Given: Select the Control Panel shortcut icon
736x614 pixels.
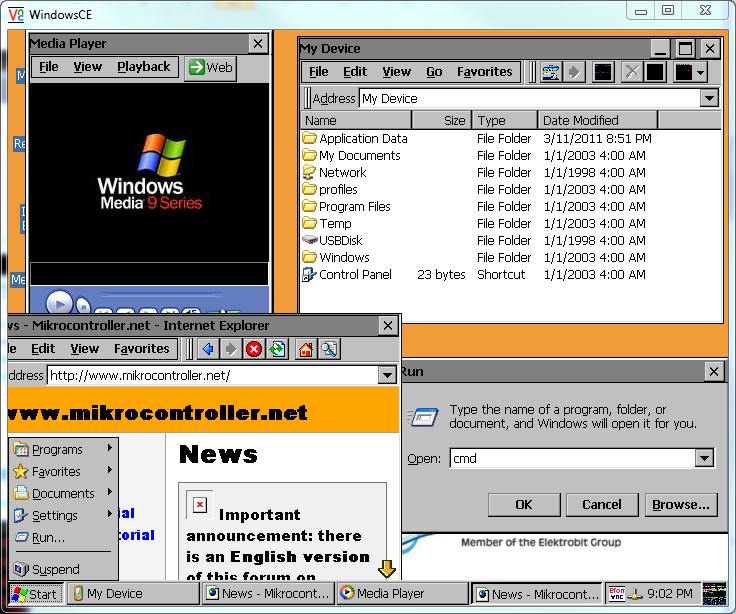Looking at the screenshot, I should click(x=309, y=275).
